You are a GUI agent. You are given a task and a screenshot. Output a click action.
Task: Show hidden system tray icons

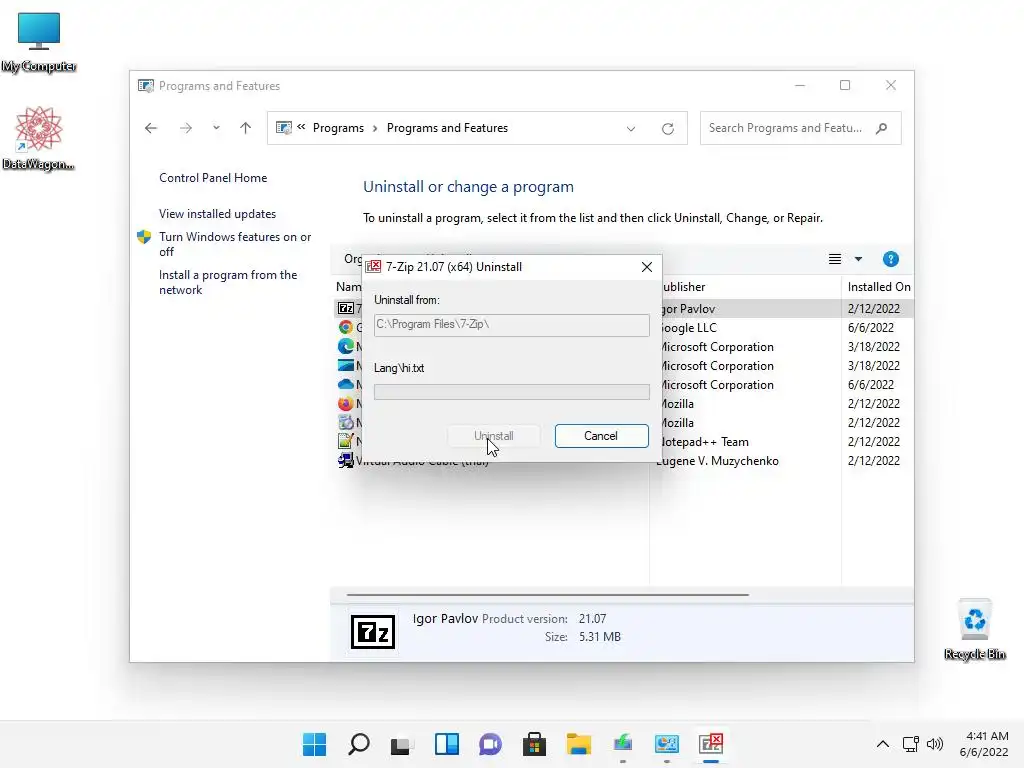point(882,744)
